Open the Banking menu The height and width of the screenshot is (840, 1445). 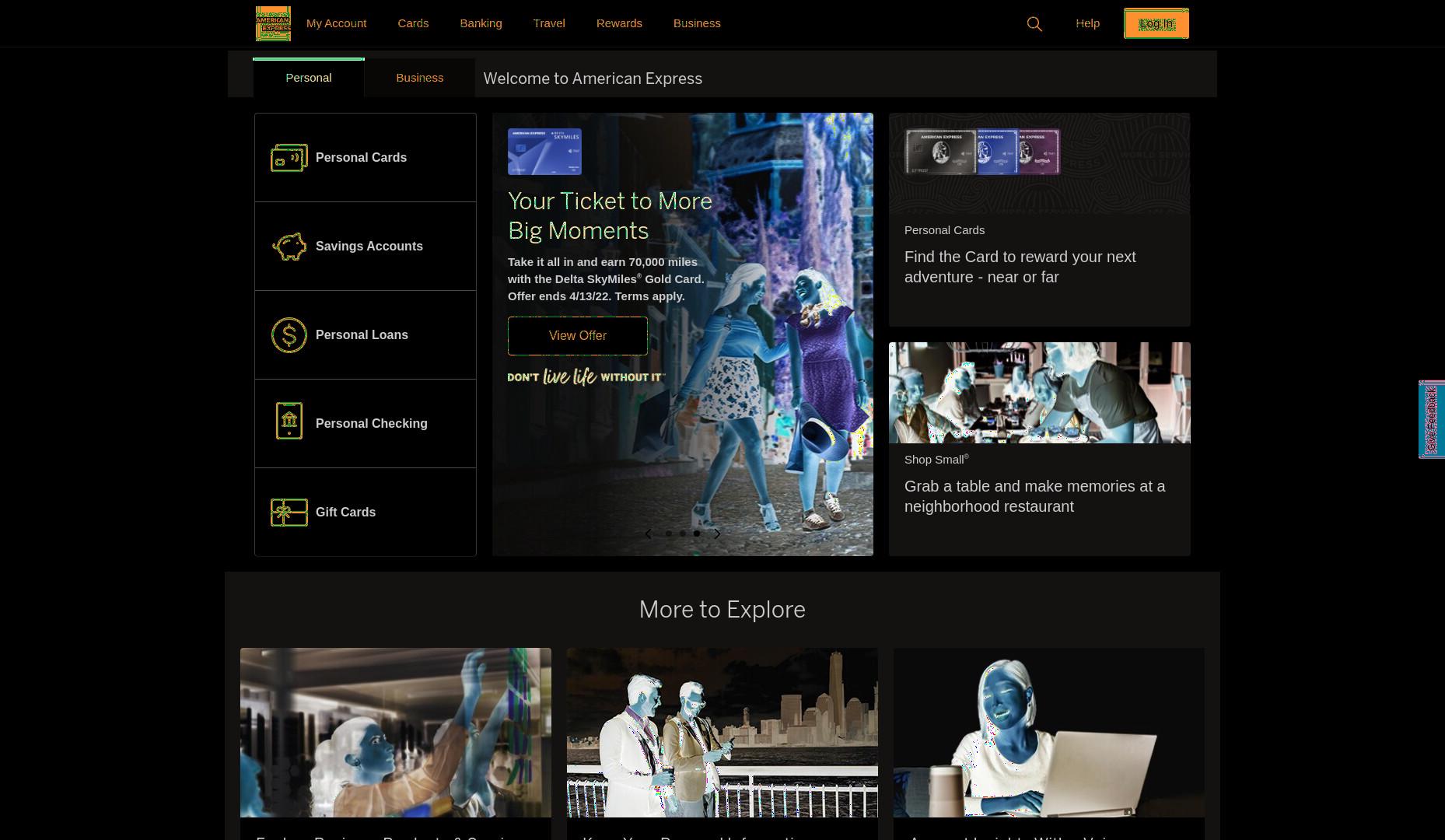click(481, 23)
